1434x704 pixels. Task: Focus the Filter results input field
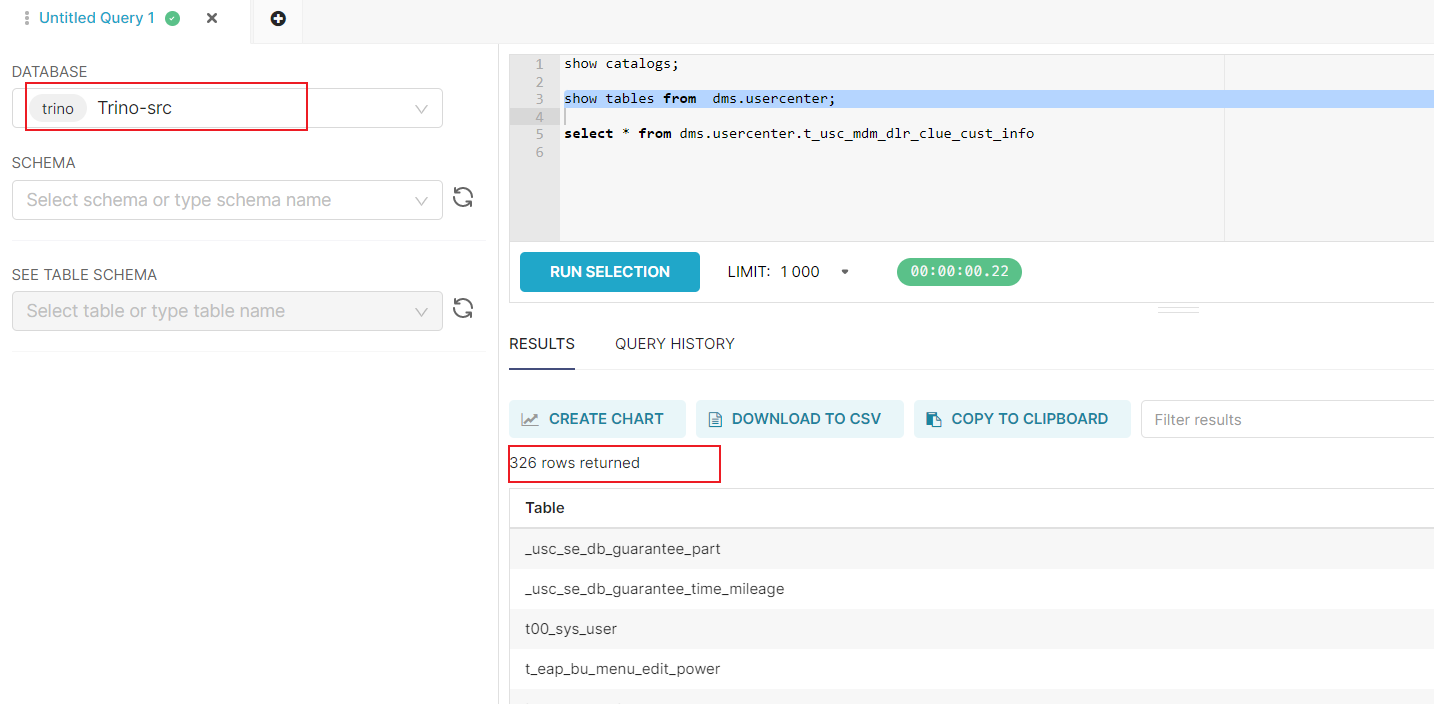(1287, 419)
